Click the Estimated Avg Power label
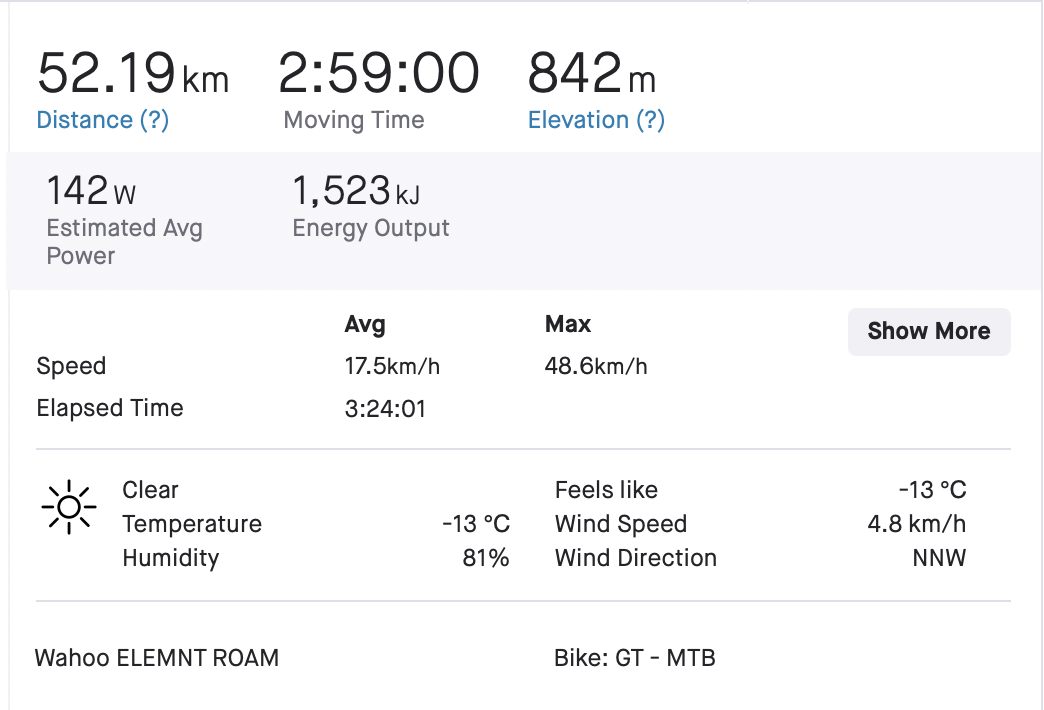The image size is (1044, 710). pos(125,242)
